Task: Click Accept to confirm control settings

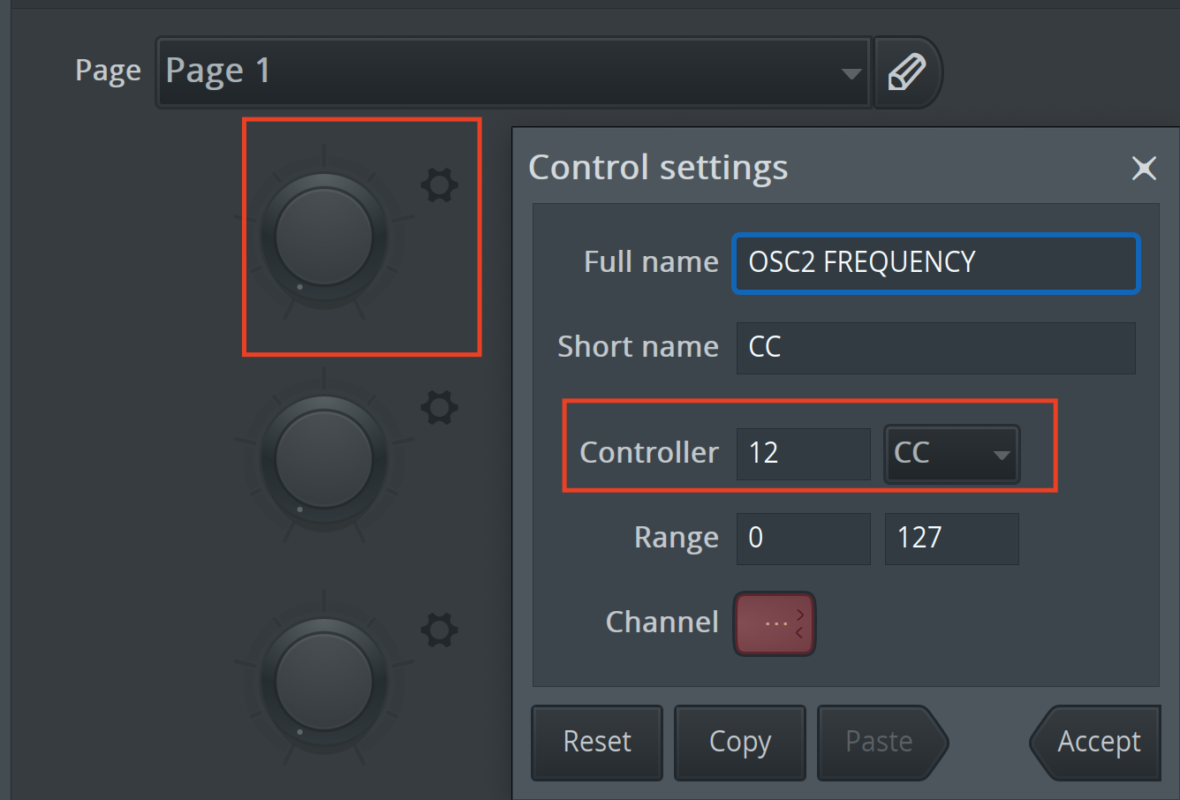Action: (x=1098, y=742)
